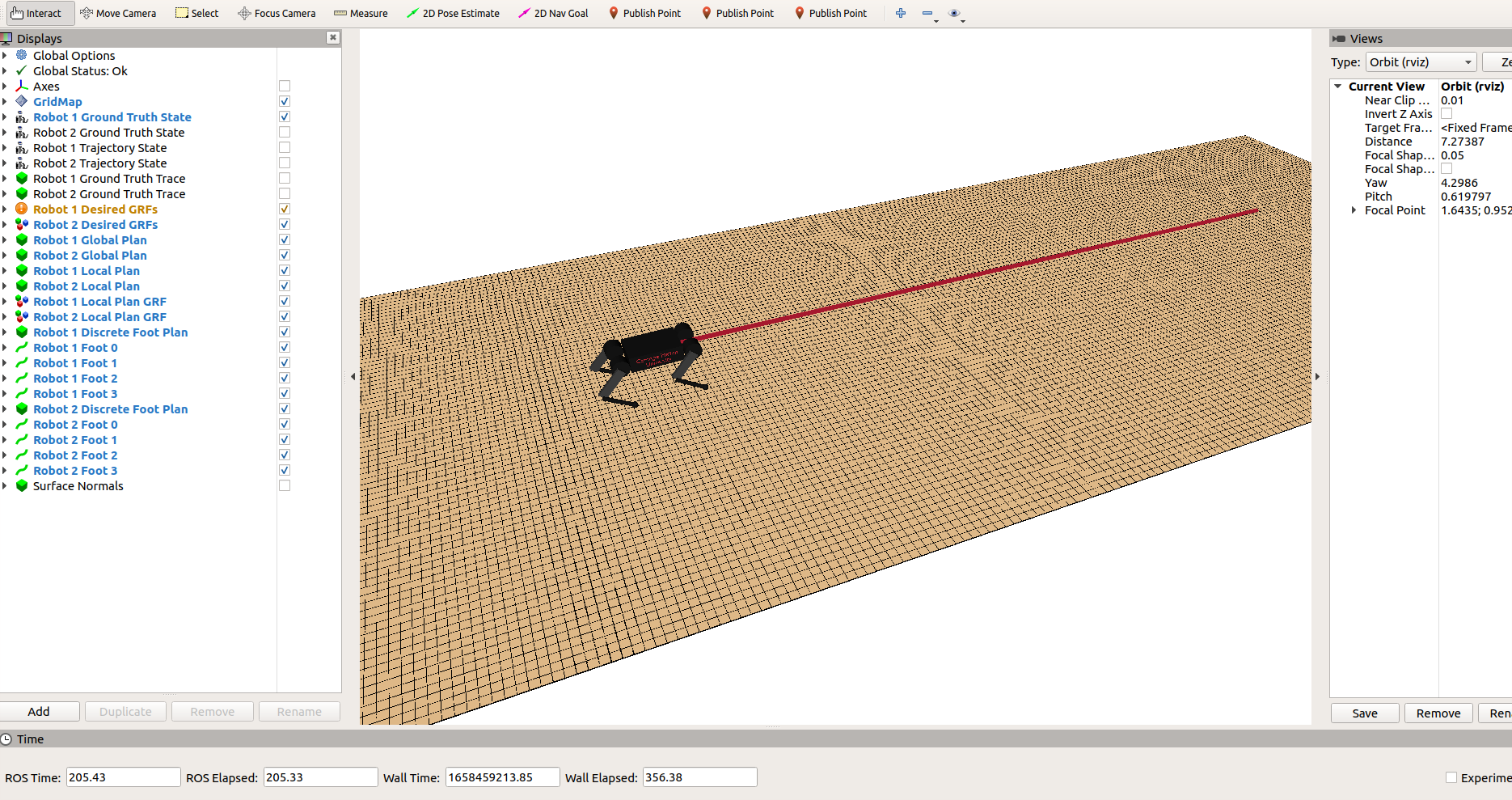Expand the Robot 2 Foot 1 row
The width and height of the screenshot is (1512, 800).
pos(5,439)
